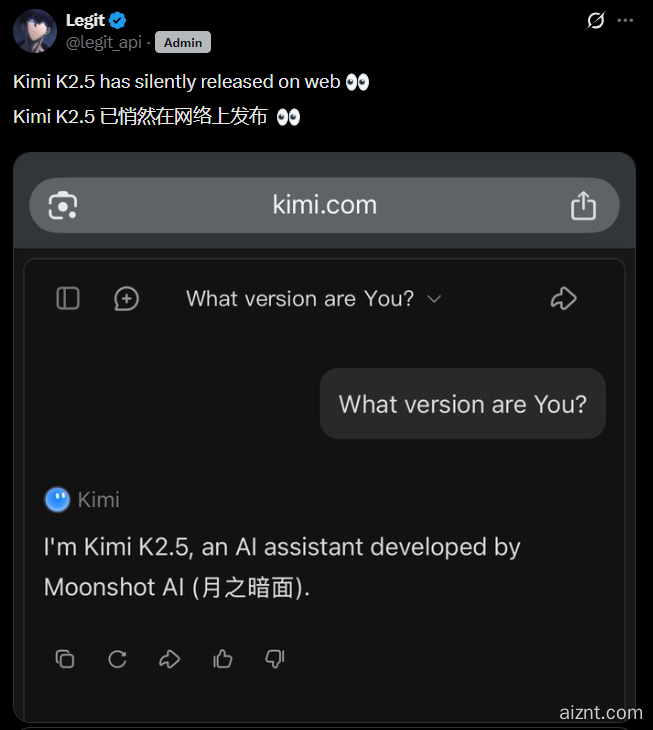
Task: Expand the 'What version are You?' title chevron
Action: pos(434,299)
